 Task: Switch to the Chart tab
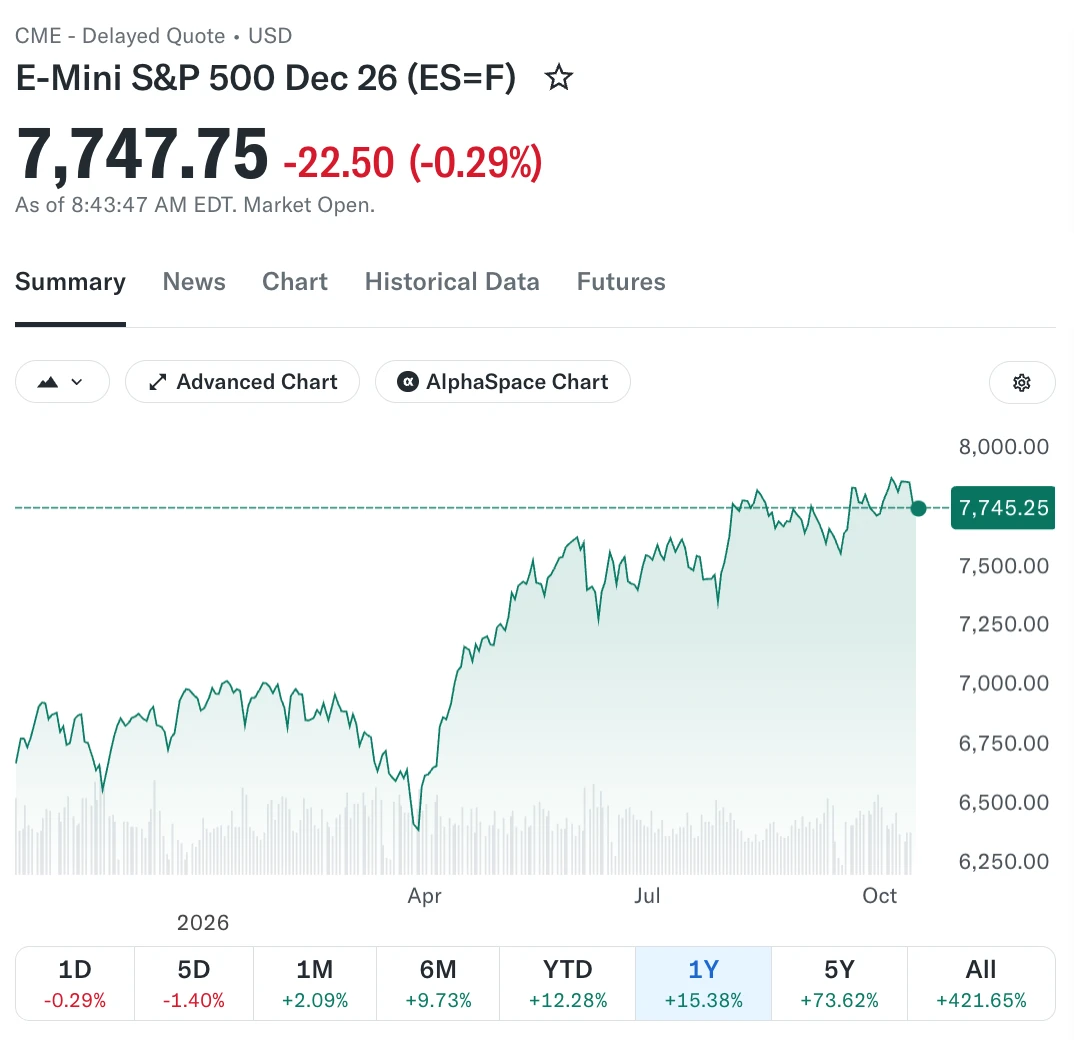(x=295, y=282)
